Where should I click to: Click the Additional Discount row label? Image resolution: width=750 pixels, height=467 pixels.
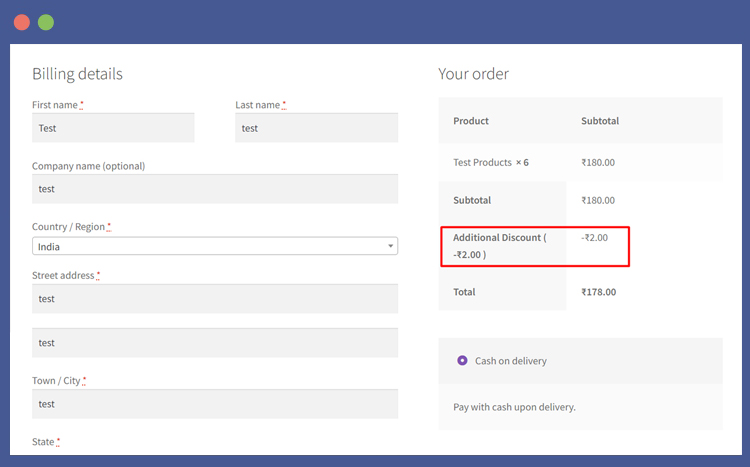[499, 246]
